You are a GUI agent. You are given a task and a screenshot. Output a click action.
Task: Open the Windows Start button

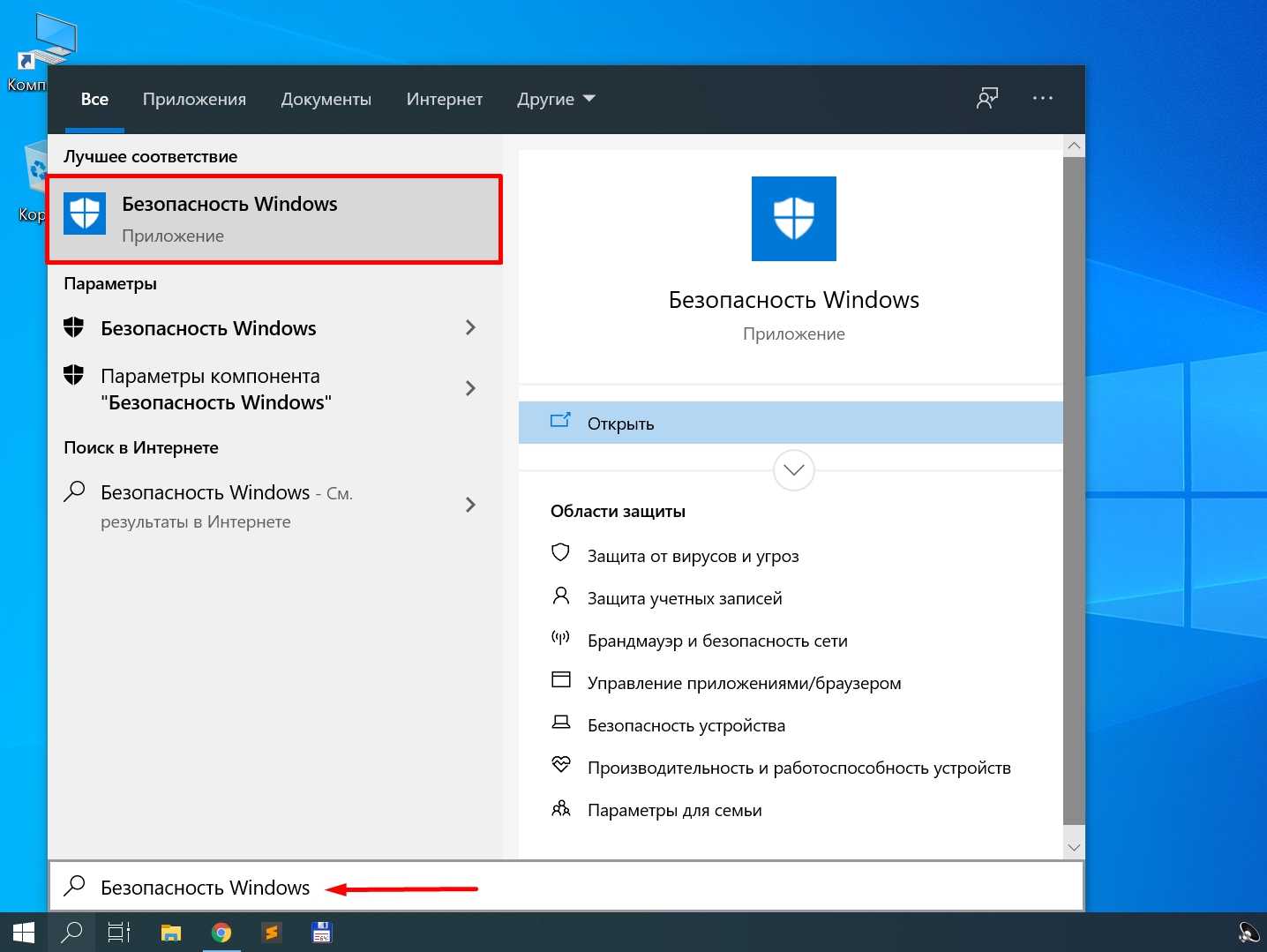click(24, 933)
